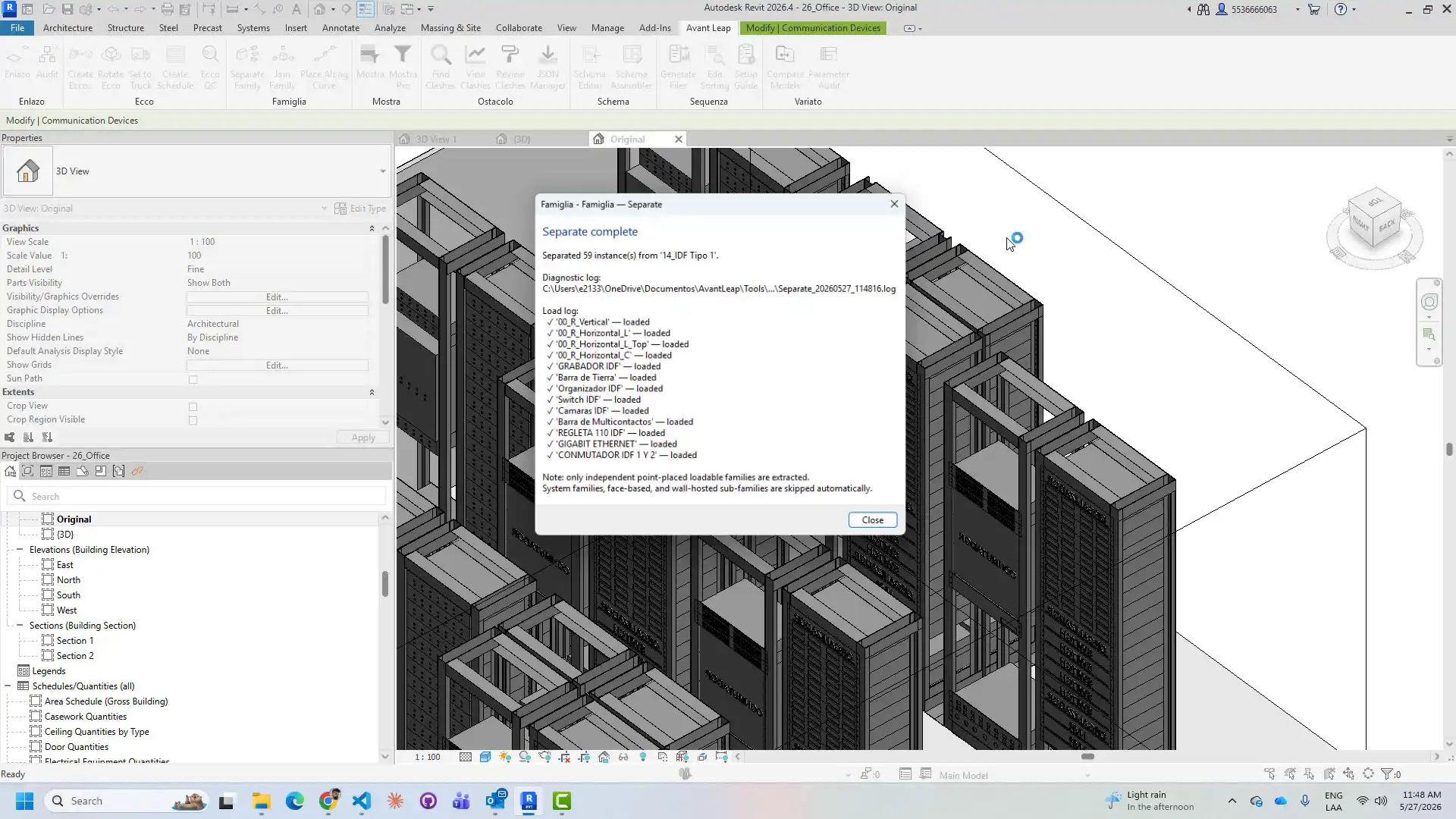Switch to the Annotate ribbon tab
The width and height of the screenshot is (1456, 819).
tap(340, 28)
